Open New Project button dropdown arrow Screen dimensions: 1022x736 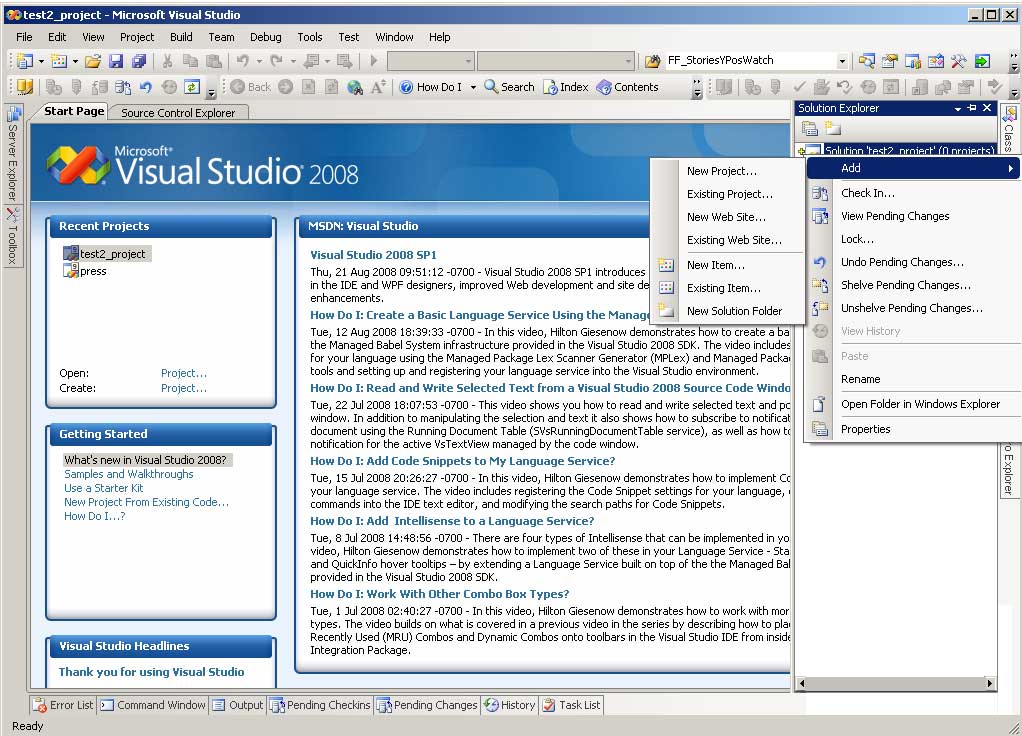tap(41, 61)
